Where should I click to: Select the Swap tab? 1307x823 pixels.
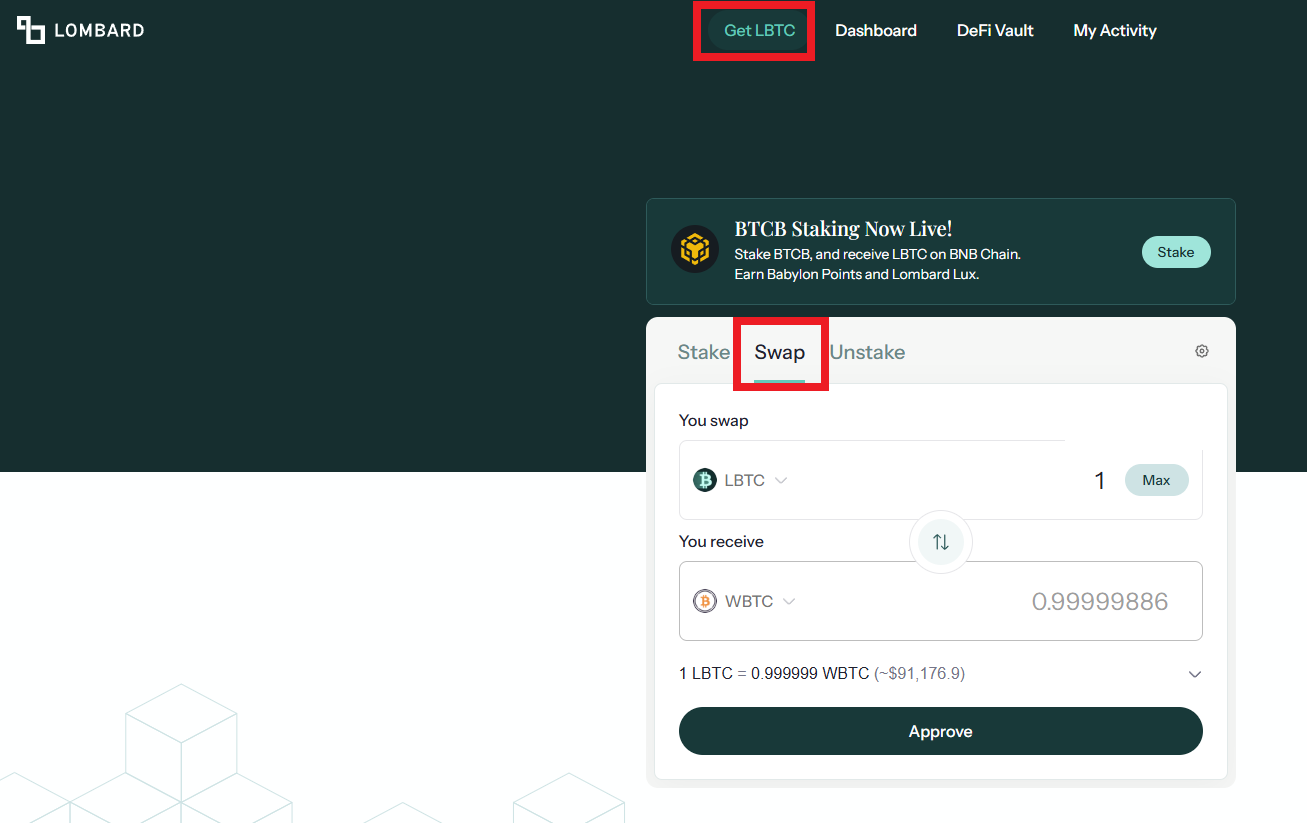click(x=780, y=352)
